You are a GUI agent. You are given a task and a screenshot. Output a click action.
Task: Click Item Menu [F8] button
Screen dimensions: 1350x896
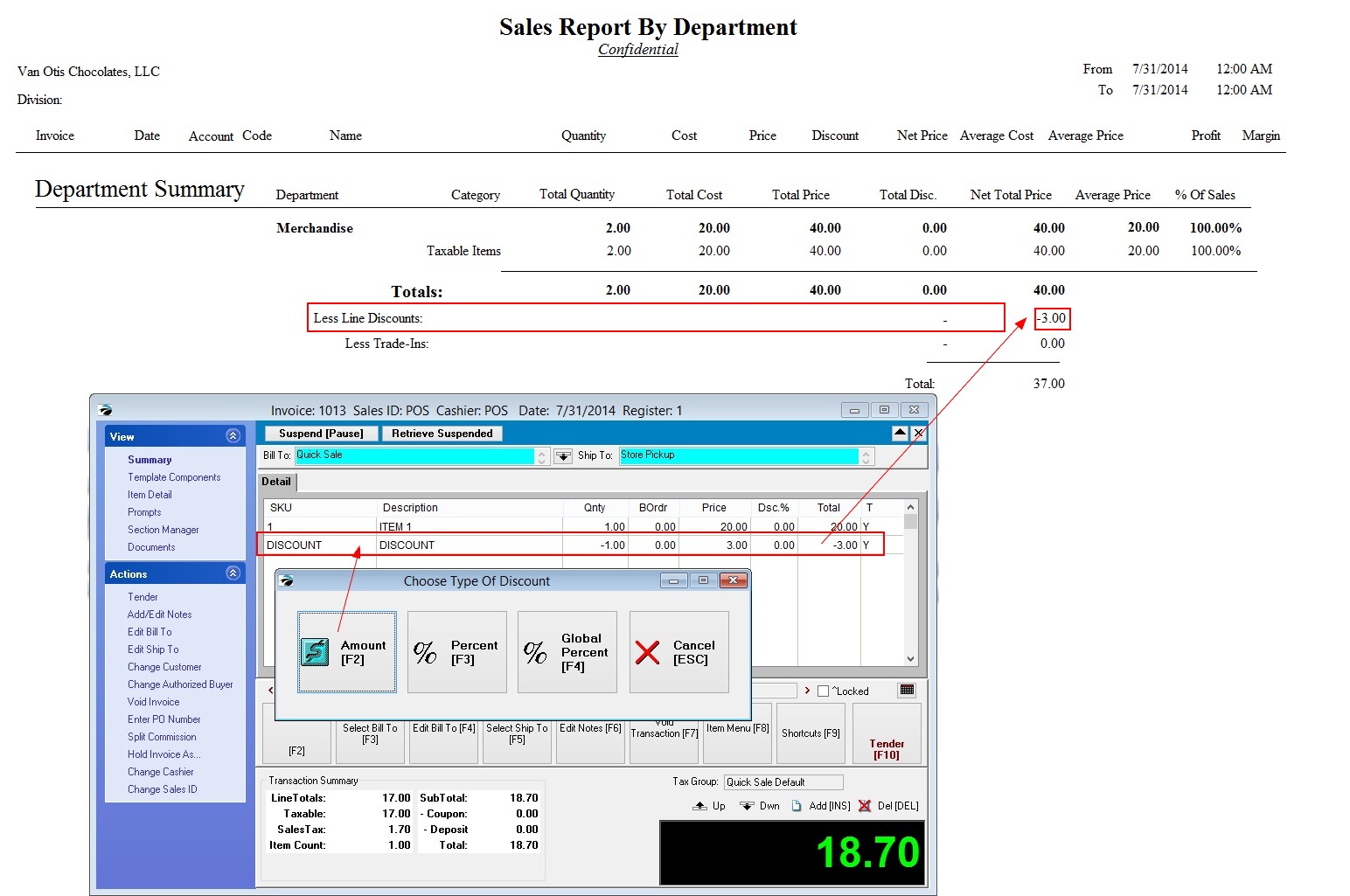coord(737,733)
